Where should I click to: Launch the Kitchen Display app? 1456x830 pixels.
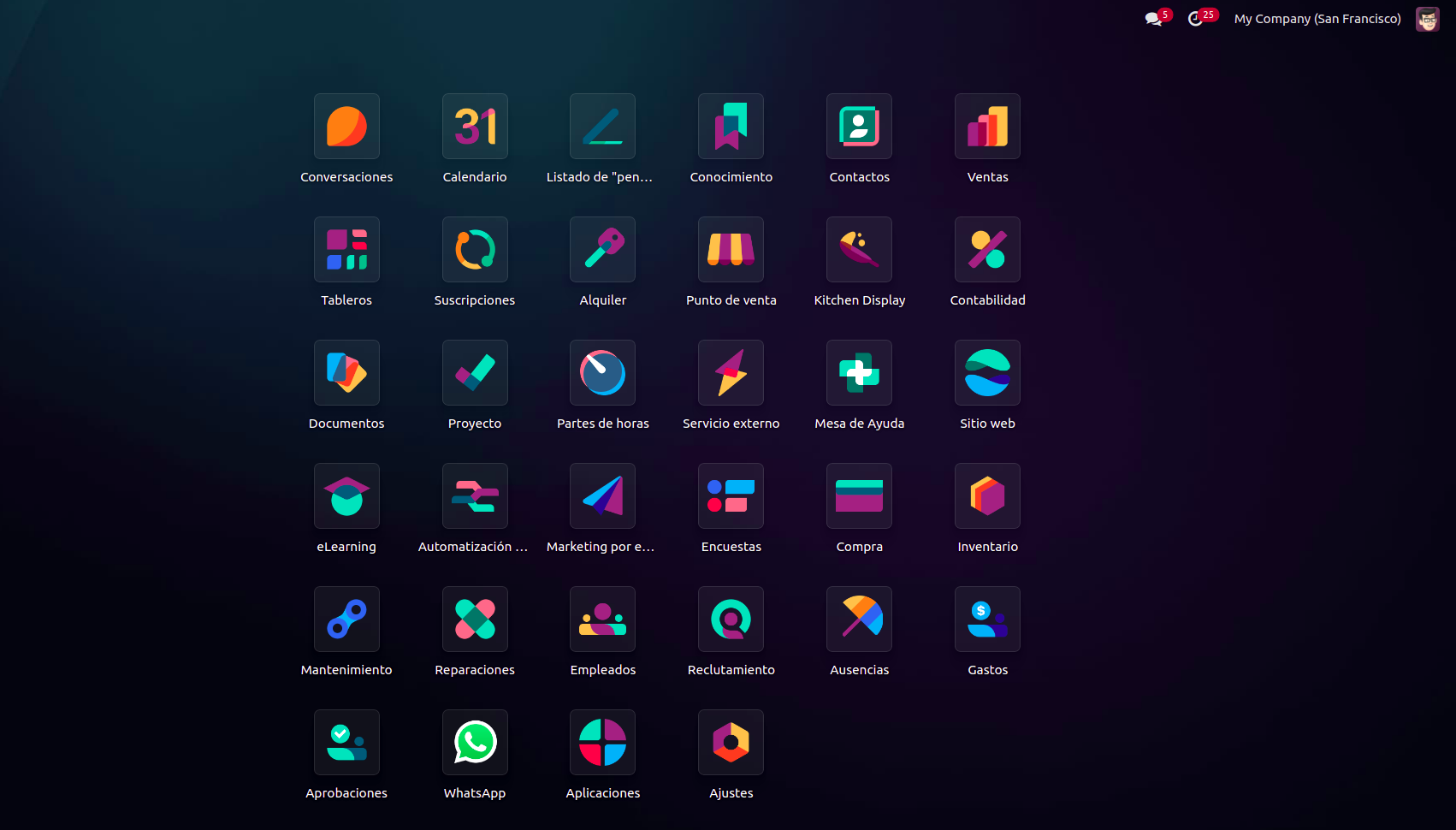coord(859,250)
